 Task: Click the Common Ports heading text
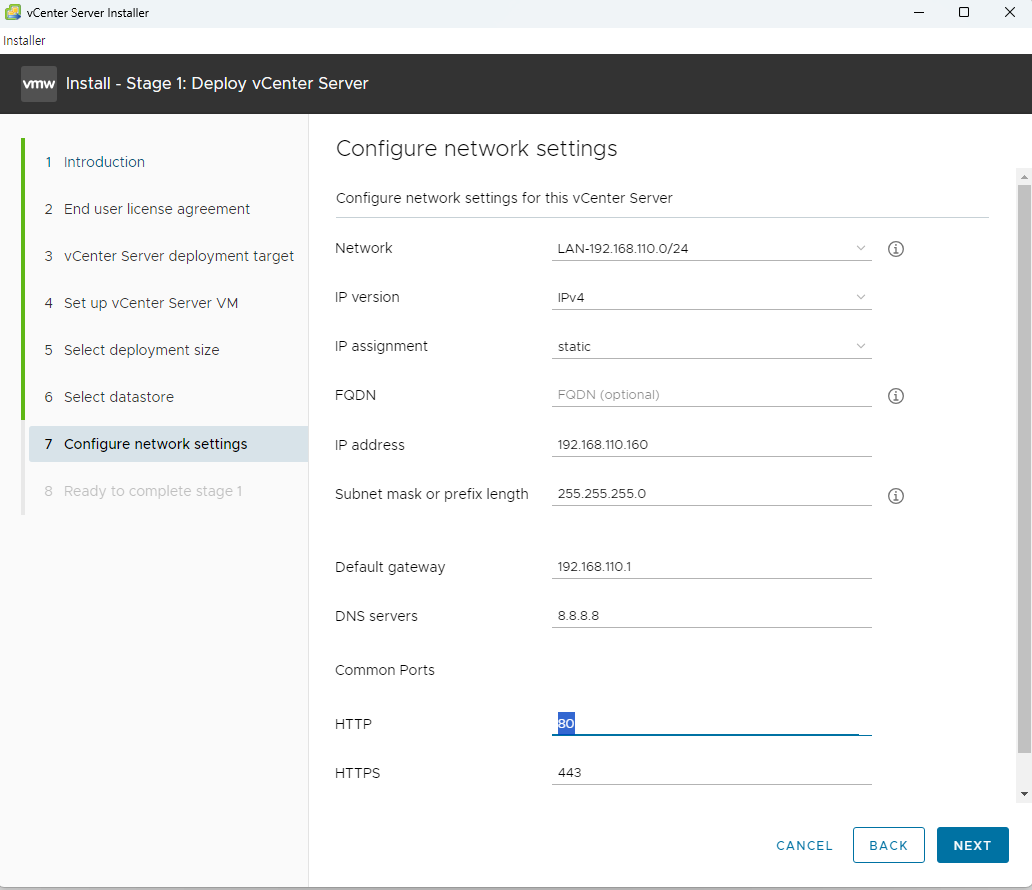[x=385, y=670]
